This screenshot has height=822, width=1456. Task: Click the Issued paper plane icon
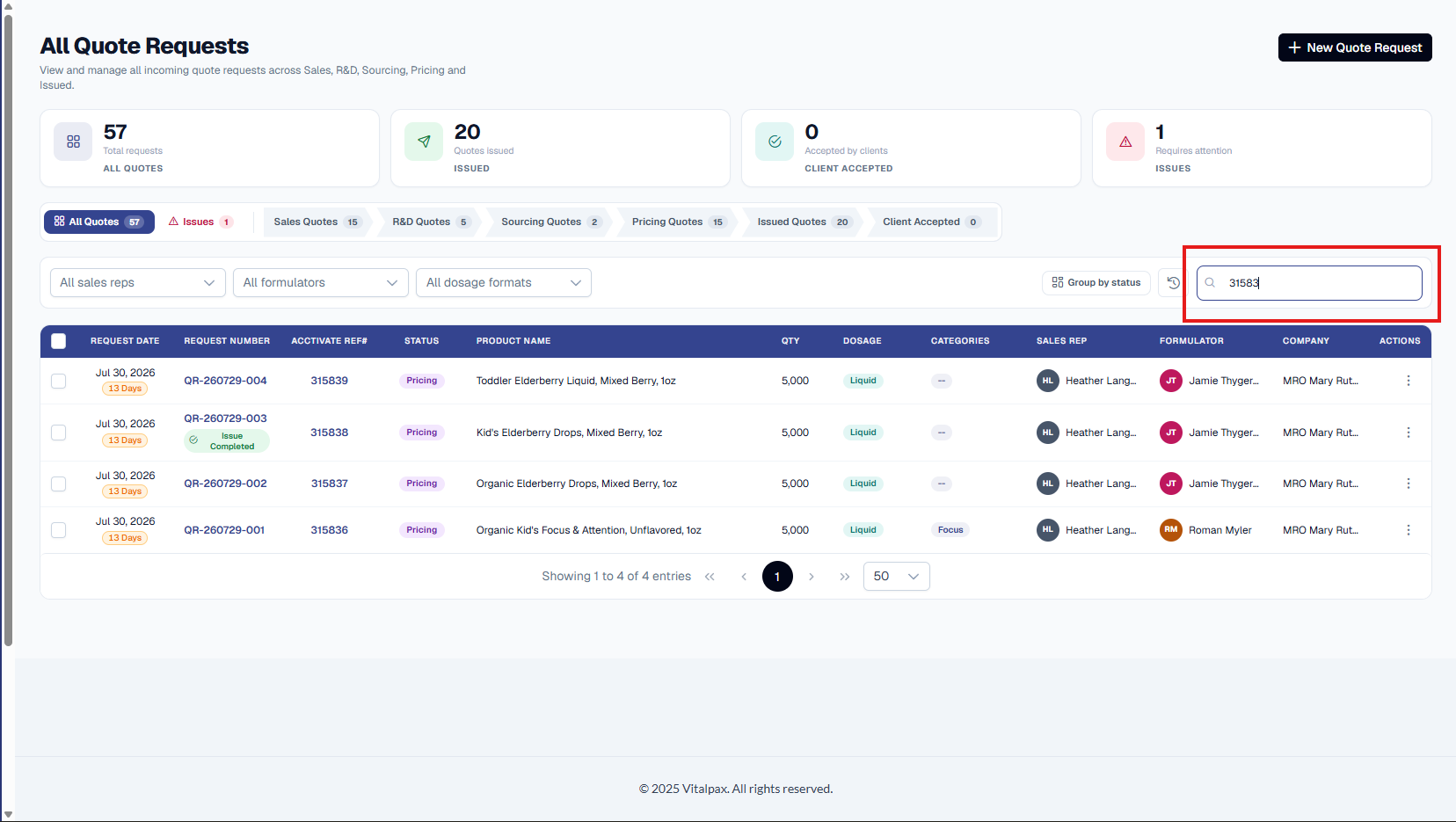click(x=424, y=142)
